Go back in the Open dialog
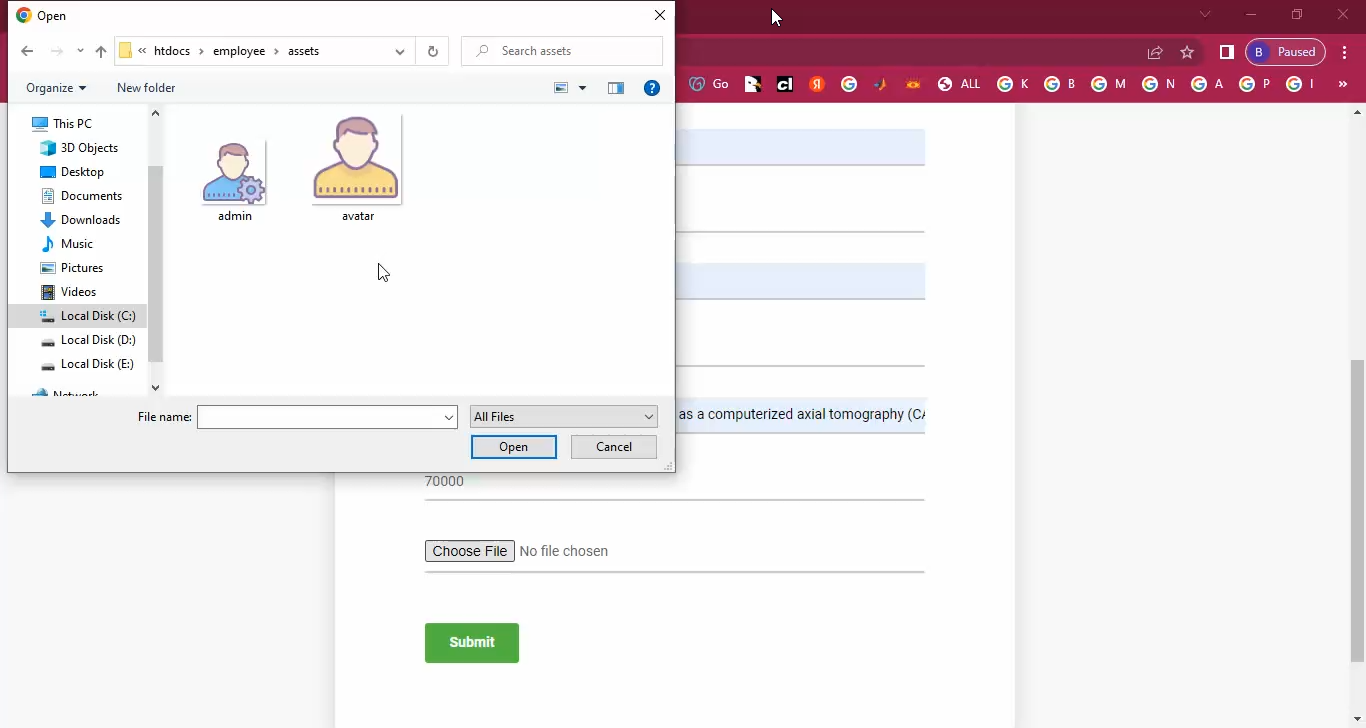Viewport: 1366px width, 728px height. (x=27, y=51)
